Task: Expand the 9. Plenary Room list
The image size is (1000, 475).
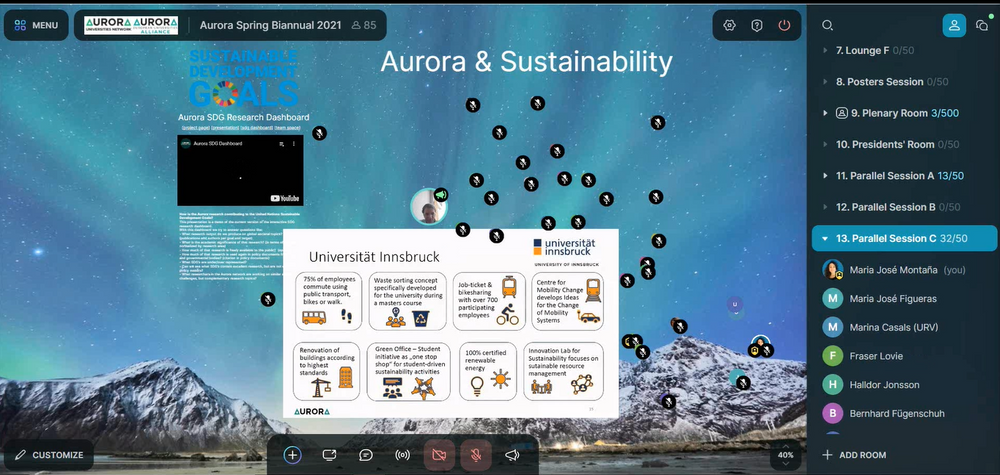Action: pyautogui.click(x=826, y=113)
